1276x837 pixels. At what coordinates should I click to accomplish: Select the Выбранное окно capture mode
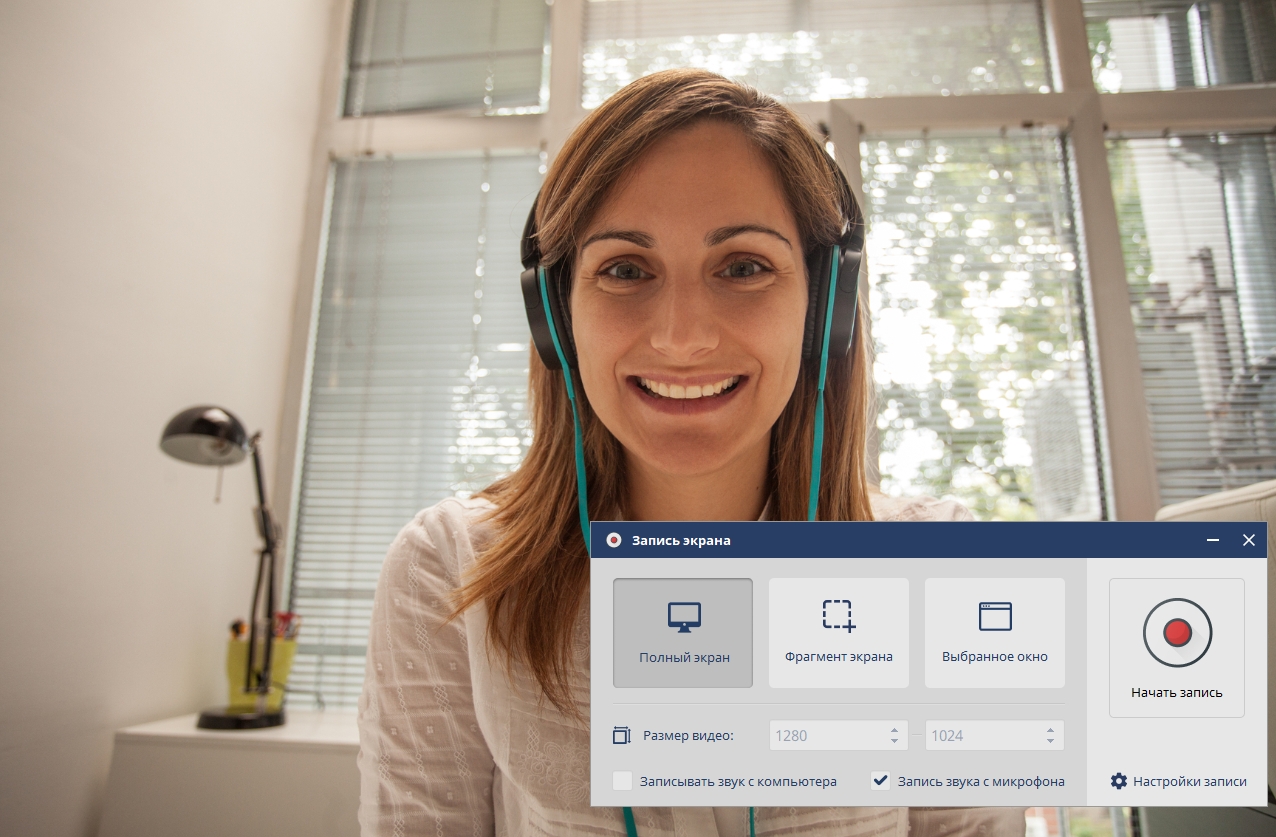click(995, 632)
